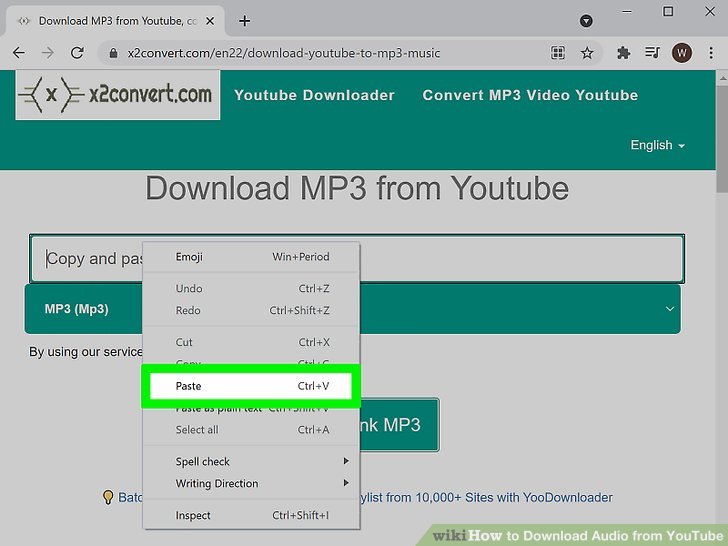Choose Cut in the context menu

tap(251, 342)
